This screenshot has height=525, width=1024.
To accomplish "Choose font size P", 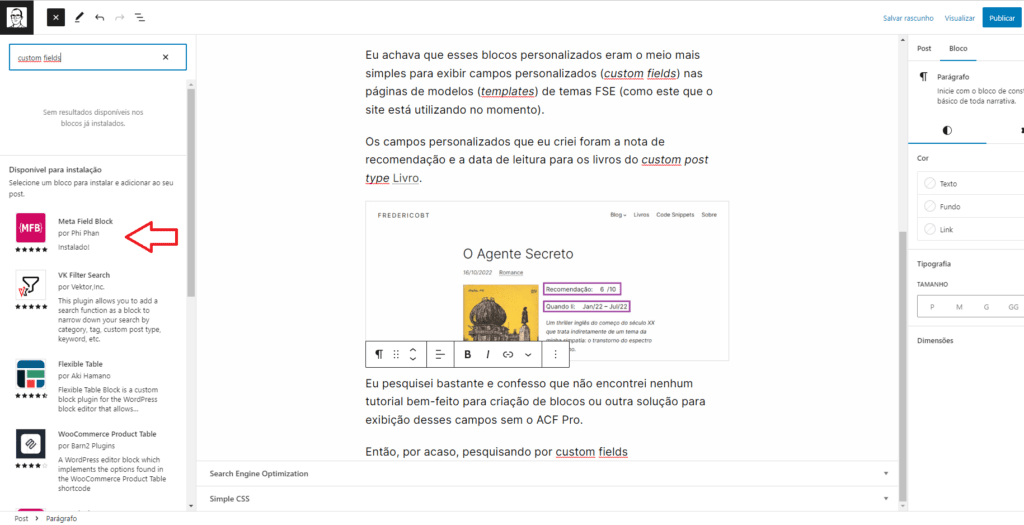I will (x=932, y=306).
